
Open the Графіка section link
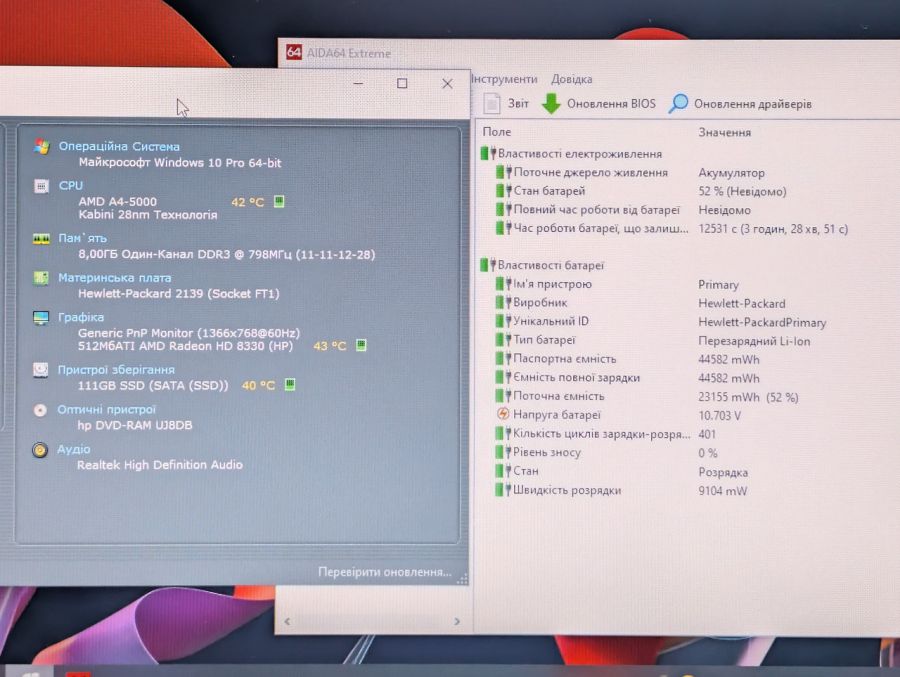[80, 317]
